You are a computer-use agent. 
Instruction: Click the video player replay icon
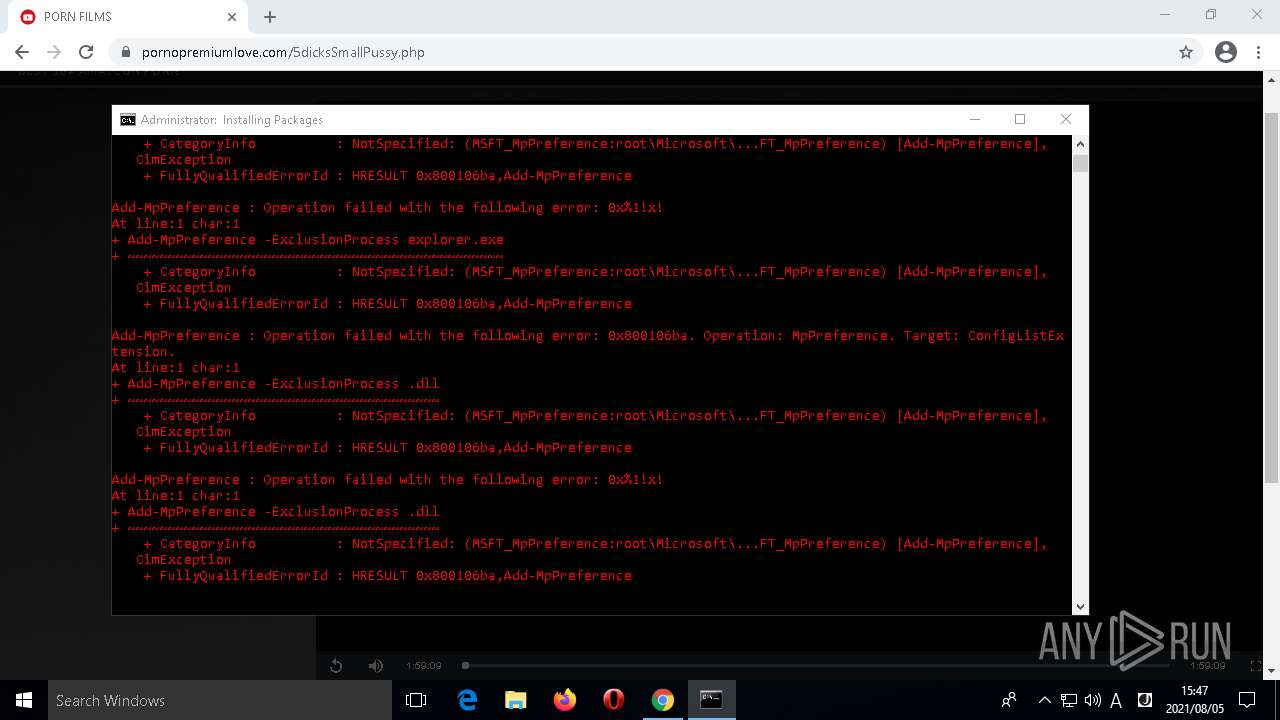coord(336,666)
